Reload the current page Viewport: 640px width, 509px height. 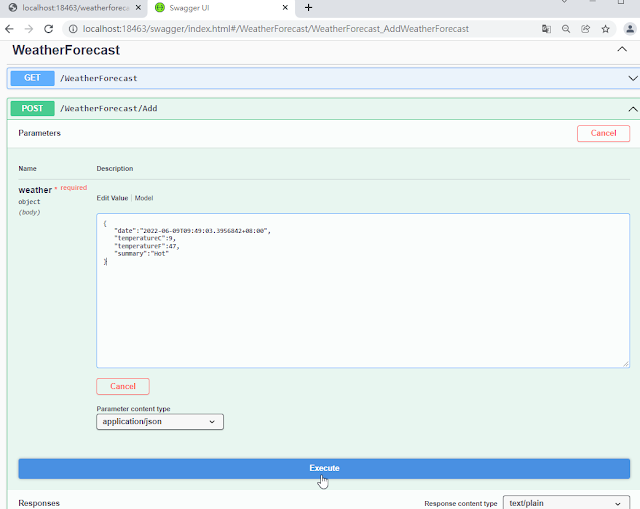(x=49, y=29)
